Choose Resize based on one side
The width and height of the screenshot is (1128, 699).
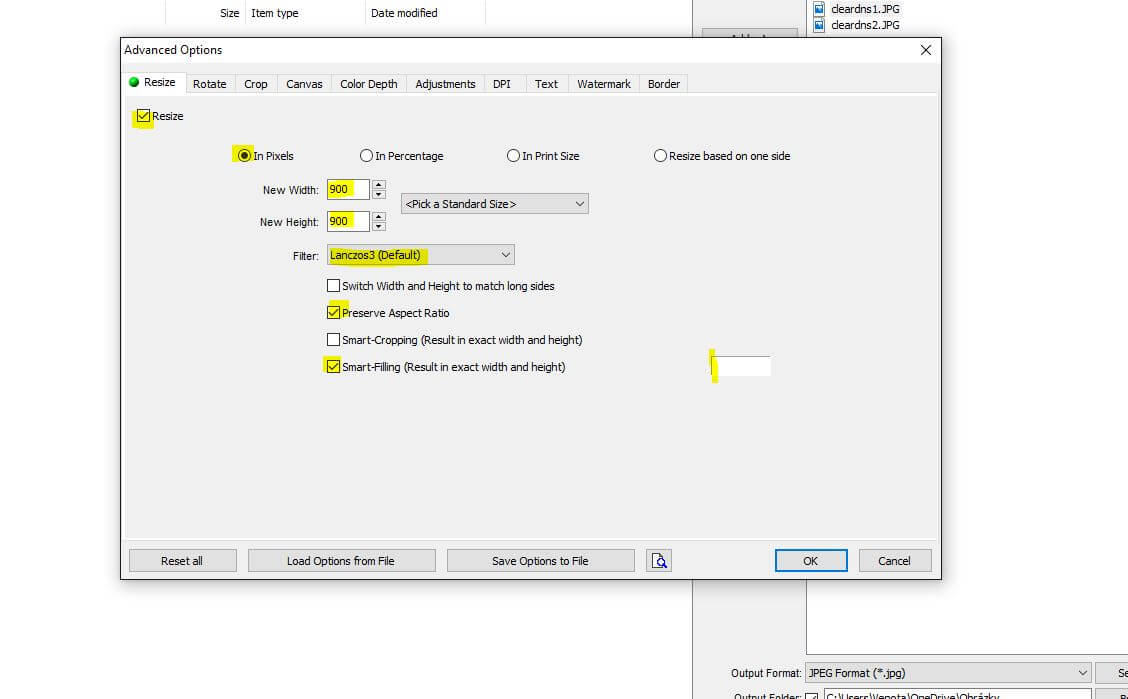pos(660,156)
